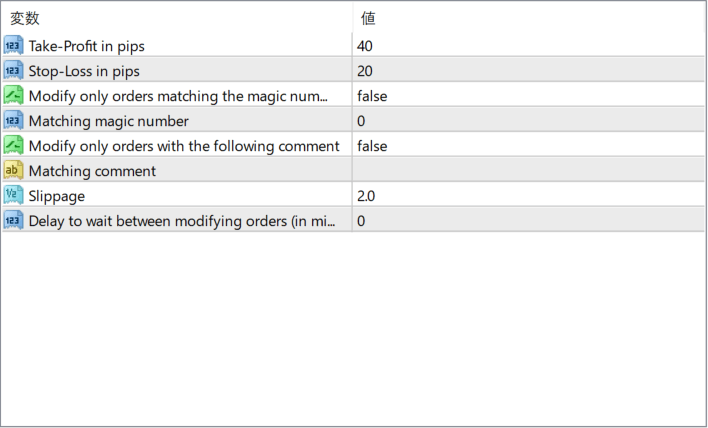Screen dimensions: 708x428
Task: Edit the Stop-Loss value 20
Action: (365, 71)
